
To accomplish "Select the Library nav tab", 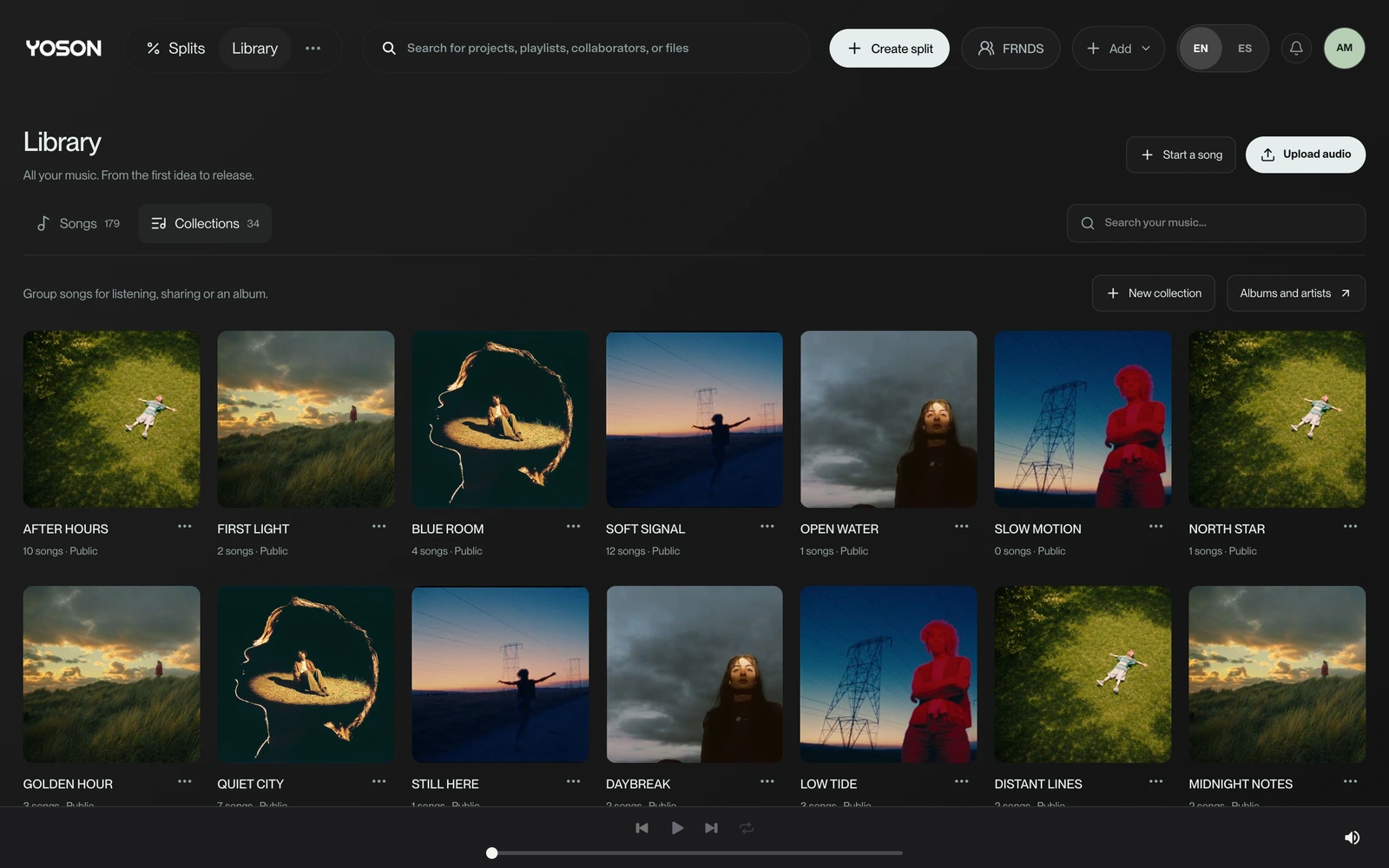I will tap(254, 49).
